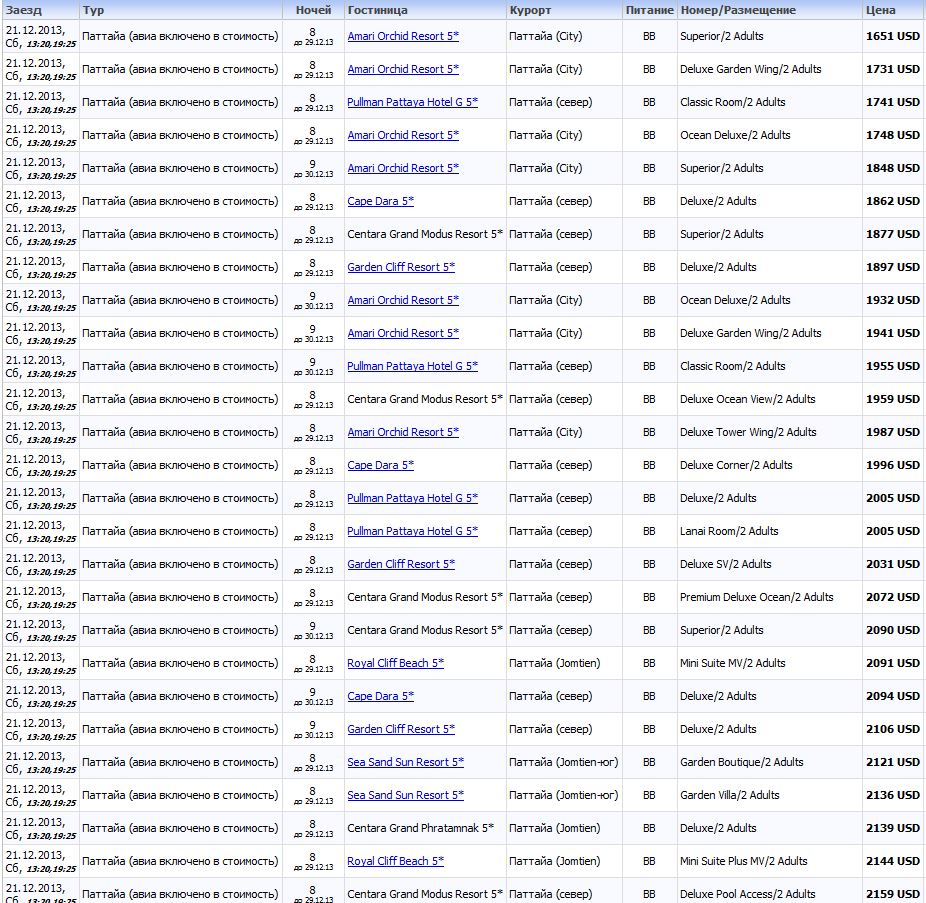Open Amari Orchid Resort link in 1731 USD row
926x903 pixels.
point(403,69)
